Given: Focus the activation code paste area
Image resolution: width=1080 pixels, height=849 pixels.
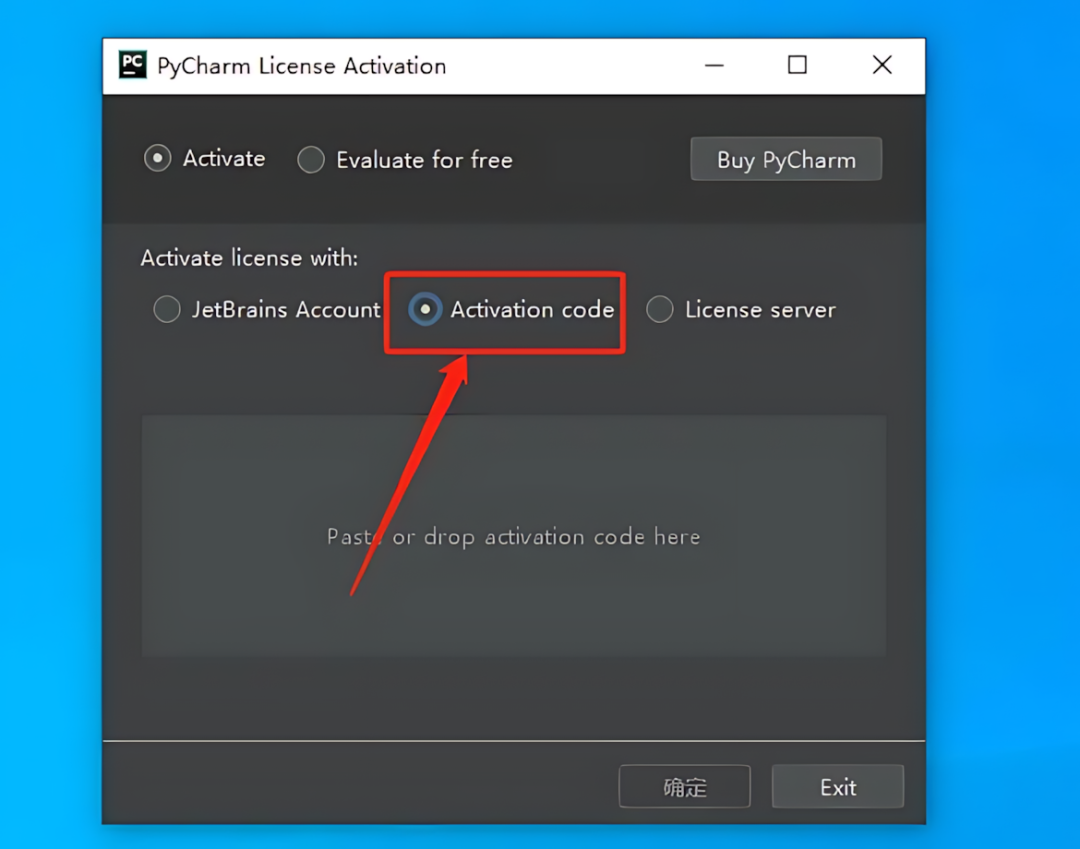Looking at the screenshot, I should pyautogui.click(x=514, y=536).
